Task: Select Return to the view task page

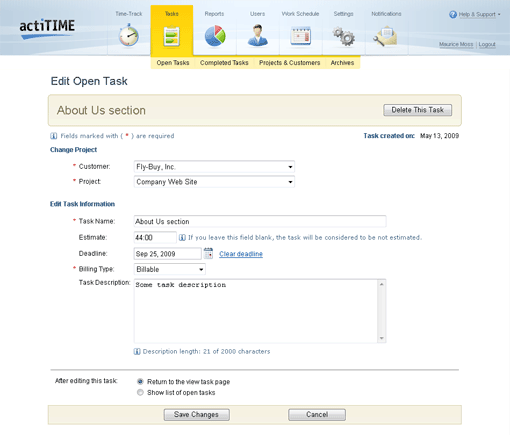Action: pyautogui.click(x=140, y=381)
